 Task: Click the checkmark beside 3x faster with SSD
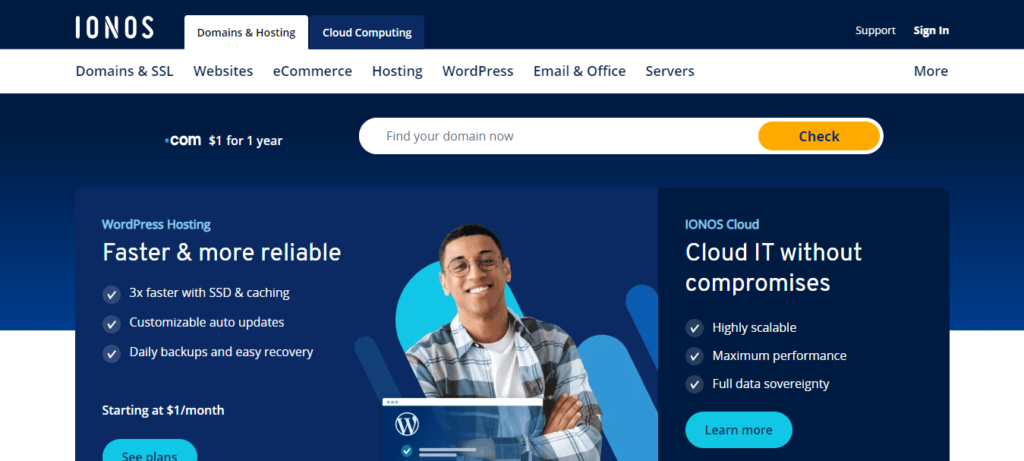click(112, 294)
